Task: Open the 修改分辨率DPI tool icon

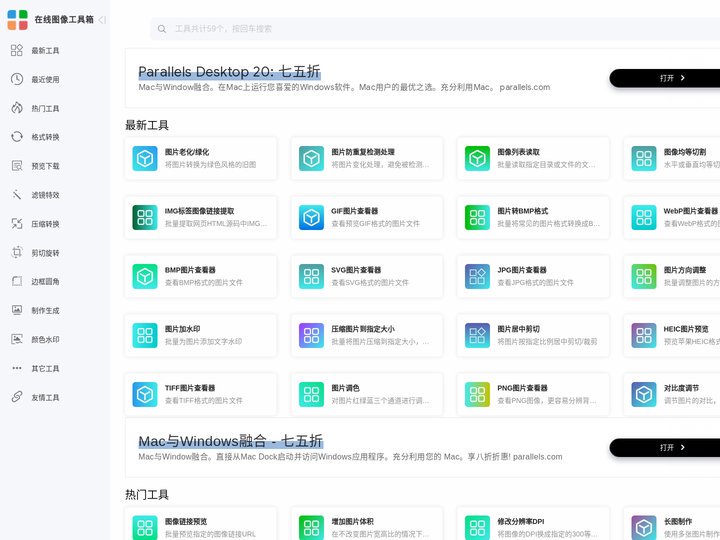Action: point(478,528)
